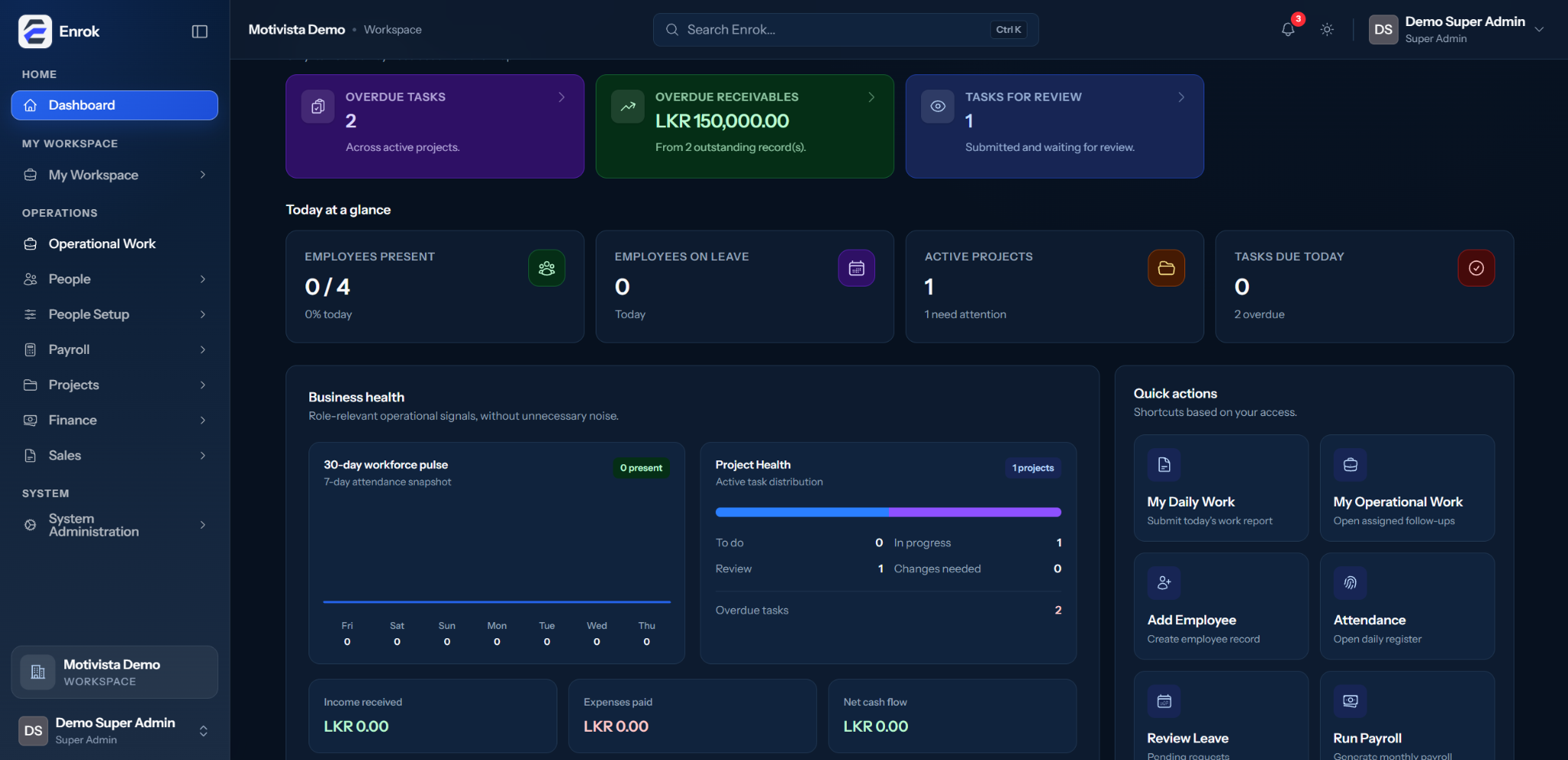The height and width of the screenshot is (760, 1568).
Task: Open Overdue Receivables card arrow
Action: click(871, 97)
